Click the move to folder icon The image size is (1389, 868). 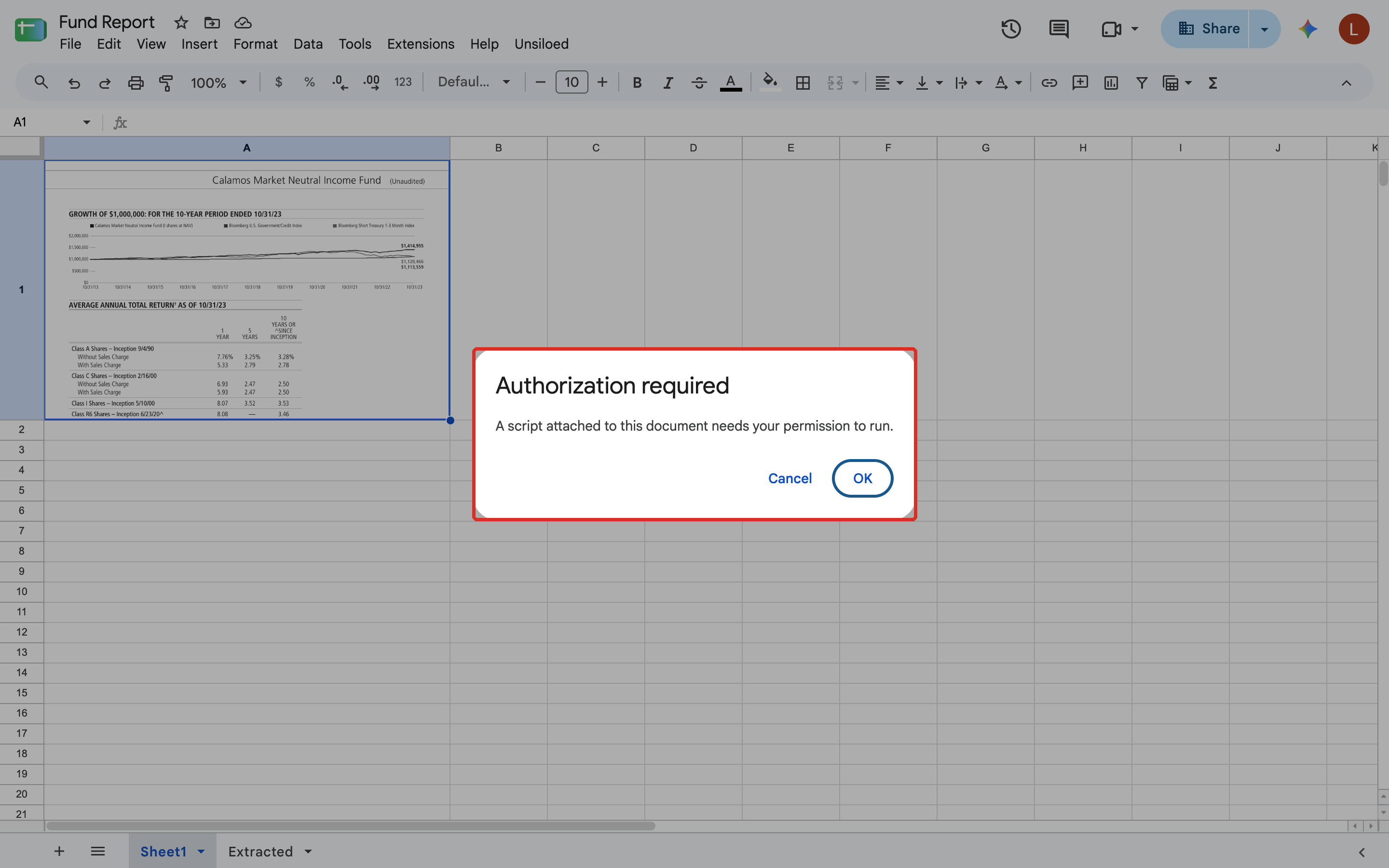[212, 22]
